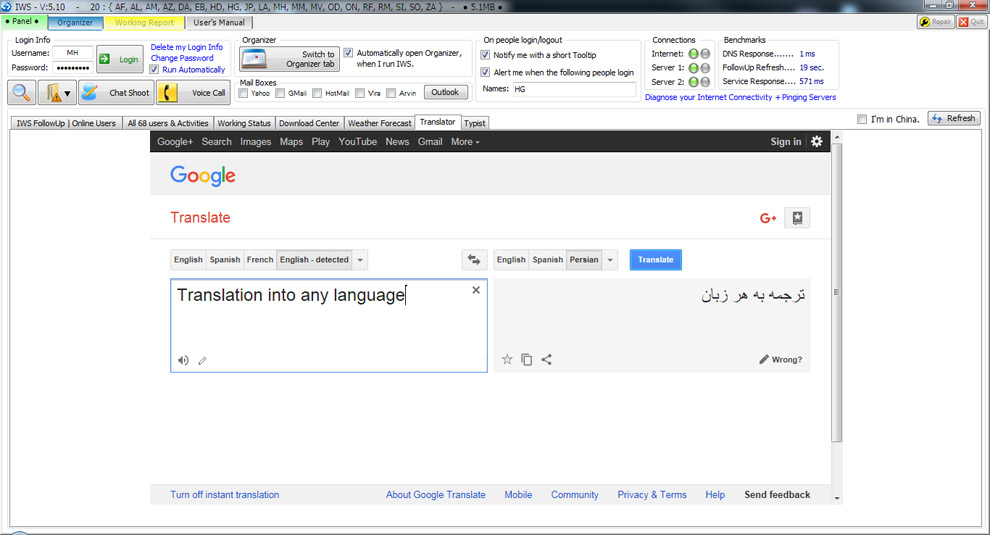This screenshot has width=990, height=535.
Task: Click the source text translation box
Action: coord(329,325)
